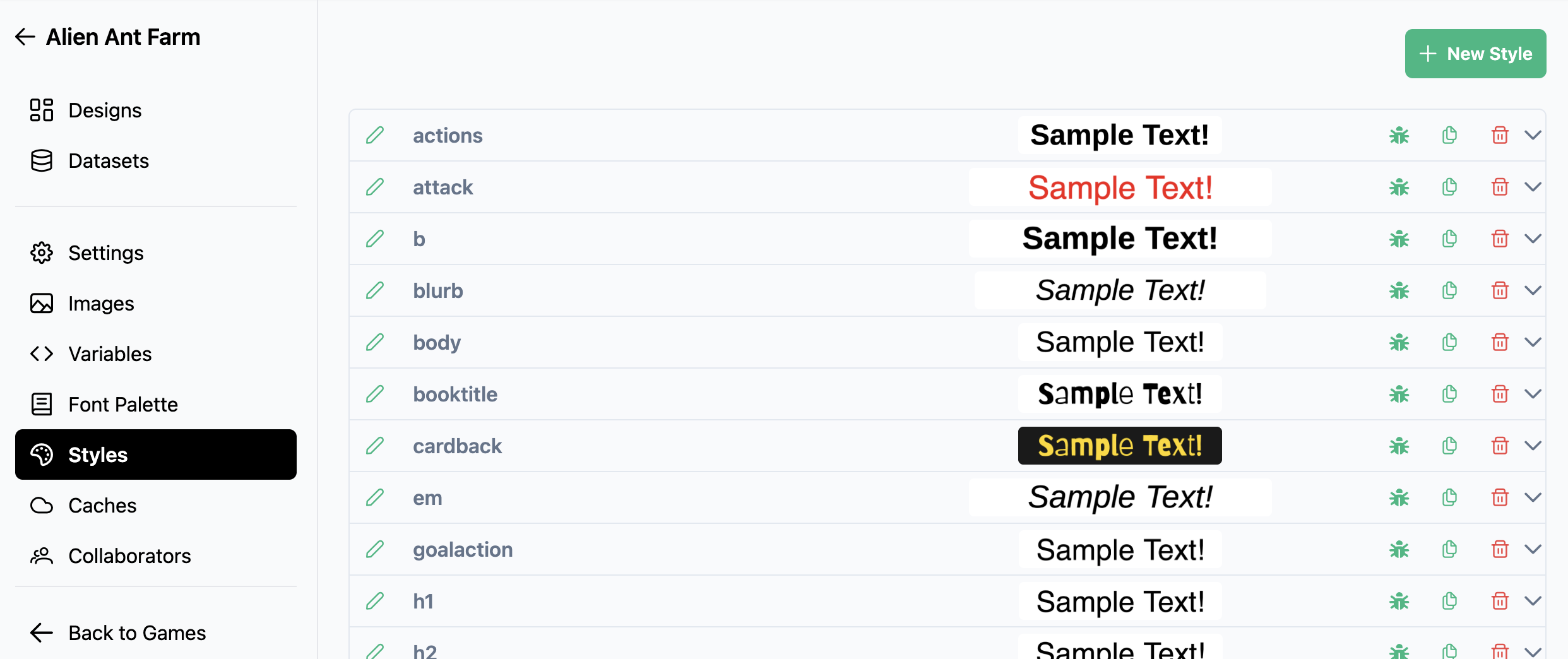1568x659 pixels.
Task: Copy the h1 style using duplicate icon
Action: coord(1449,601)
